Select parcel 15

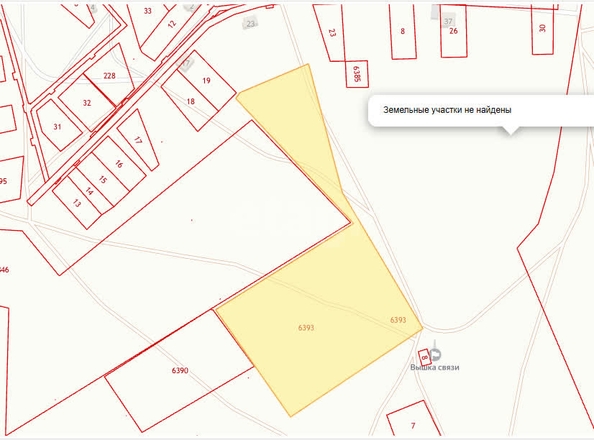click(x=102, y=180)
